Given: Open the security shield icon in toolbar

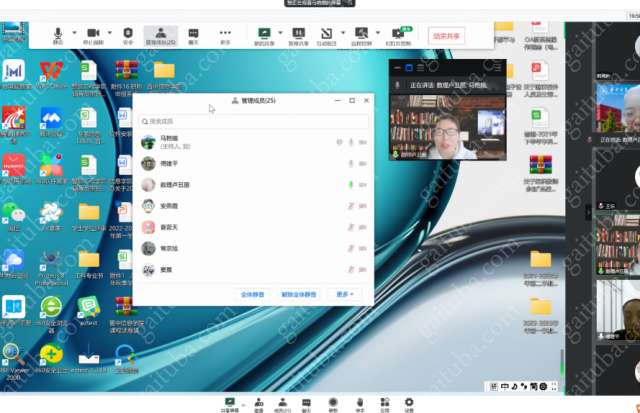Looking at the screenshot, I should coord(128,34).
